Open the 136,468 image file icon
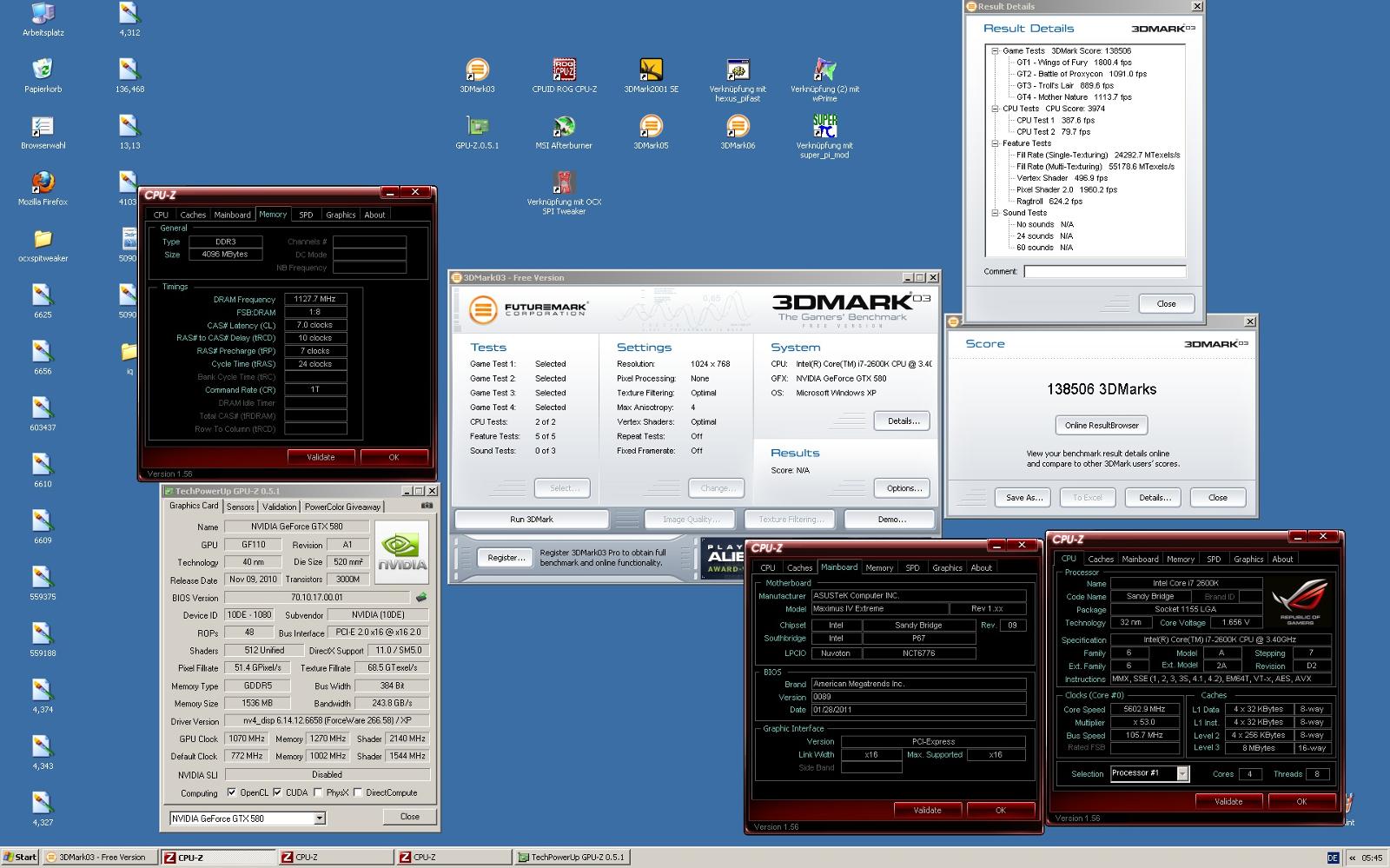This screenshot has height=868, width=1390. 129,70
